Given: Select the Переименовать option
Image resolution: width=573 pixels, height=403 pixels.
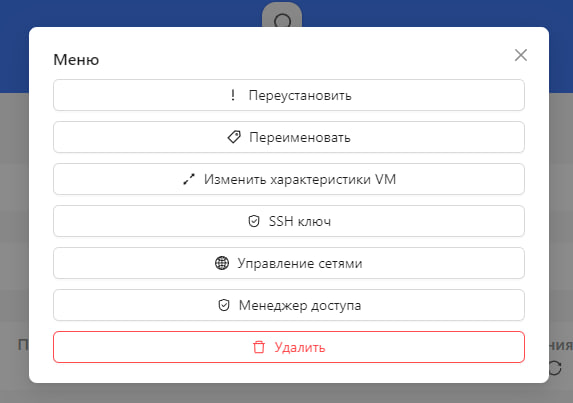Looking at the screenshot, I should pyautogui.click(x=289, y=137).
